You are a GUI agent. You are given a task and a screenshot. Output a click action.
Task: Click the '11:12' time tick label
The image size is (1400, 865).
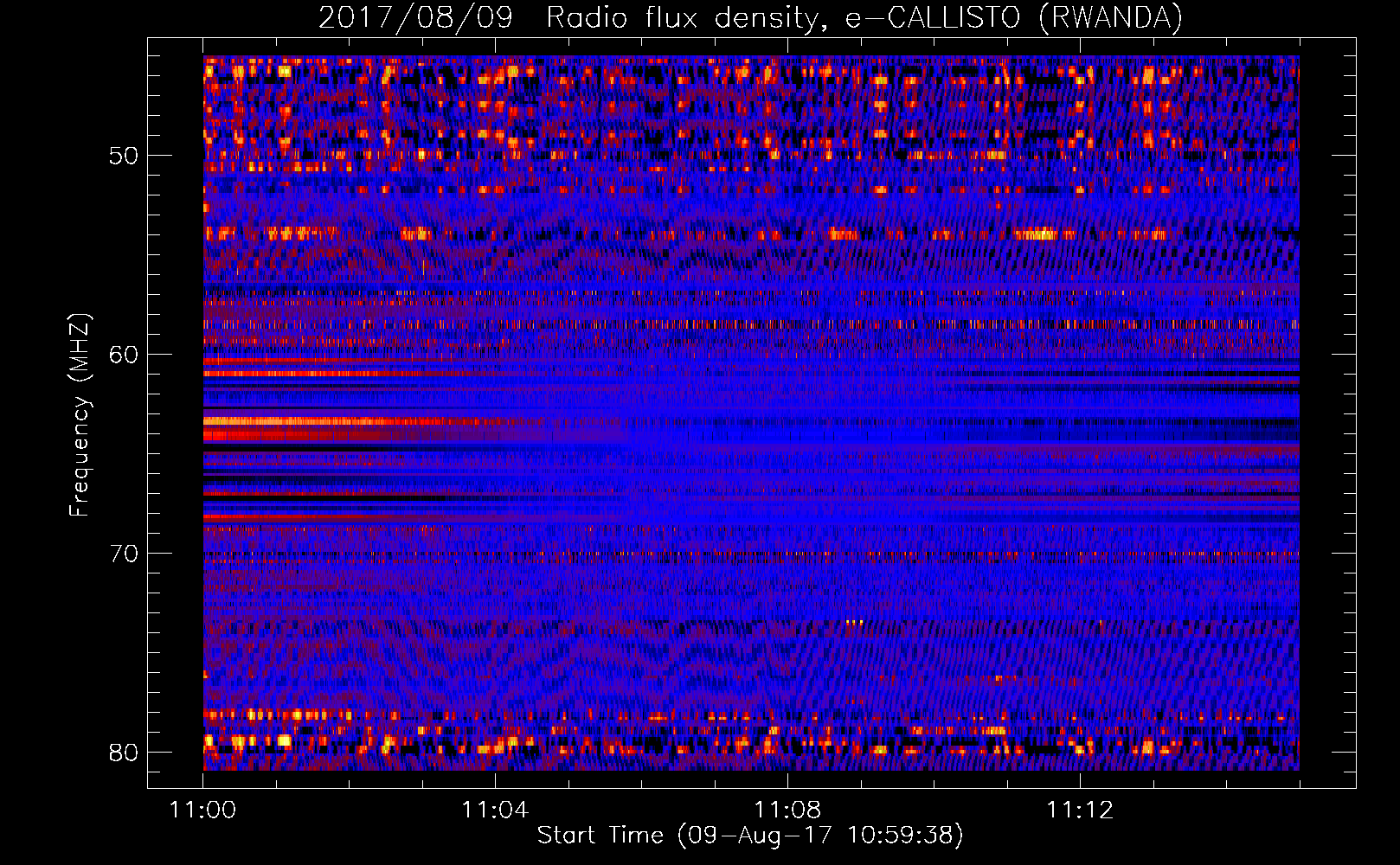1080,811
